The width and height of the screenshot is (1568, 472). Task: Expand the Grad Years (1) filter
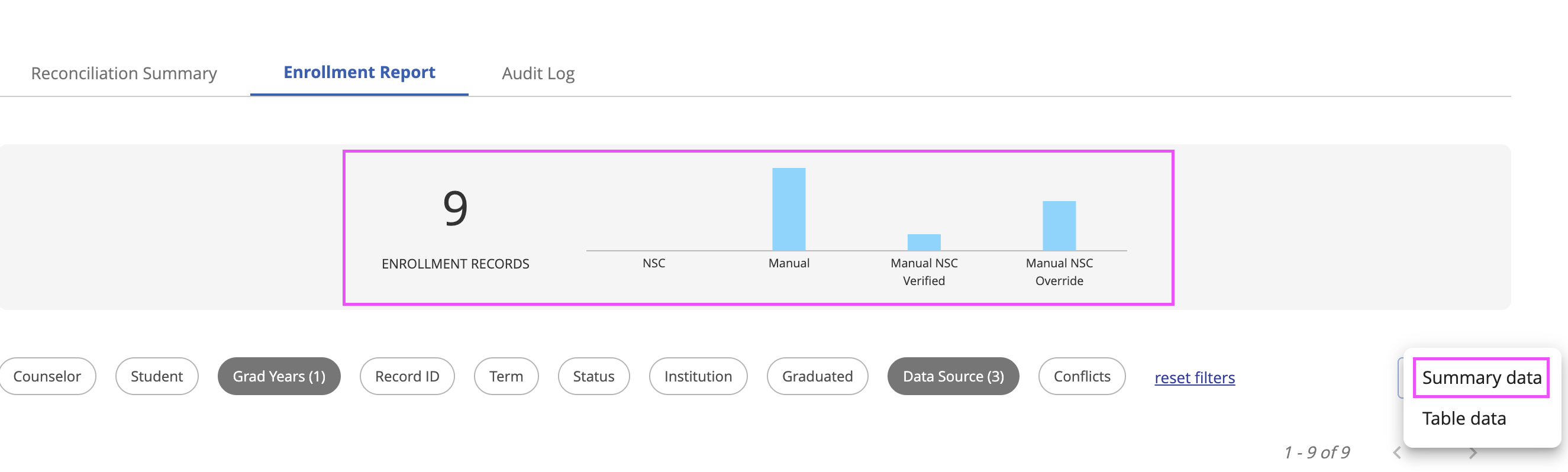[x=279, y=377]
